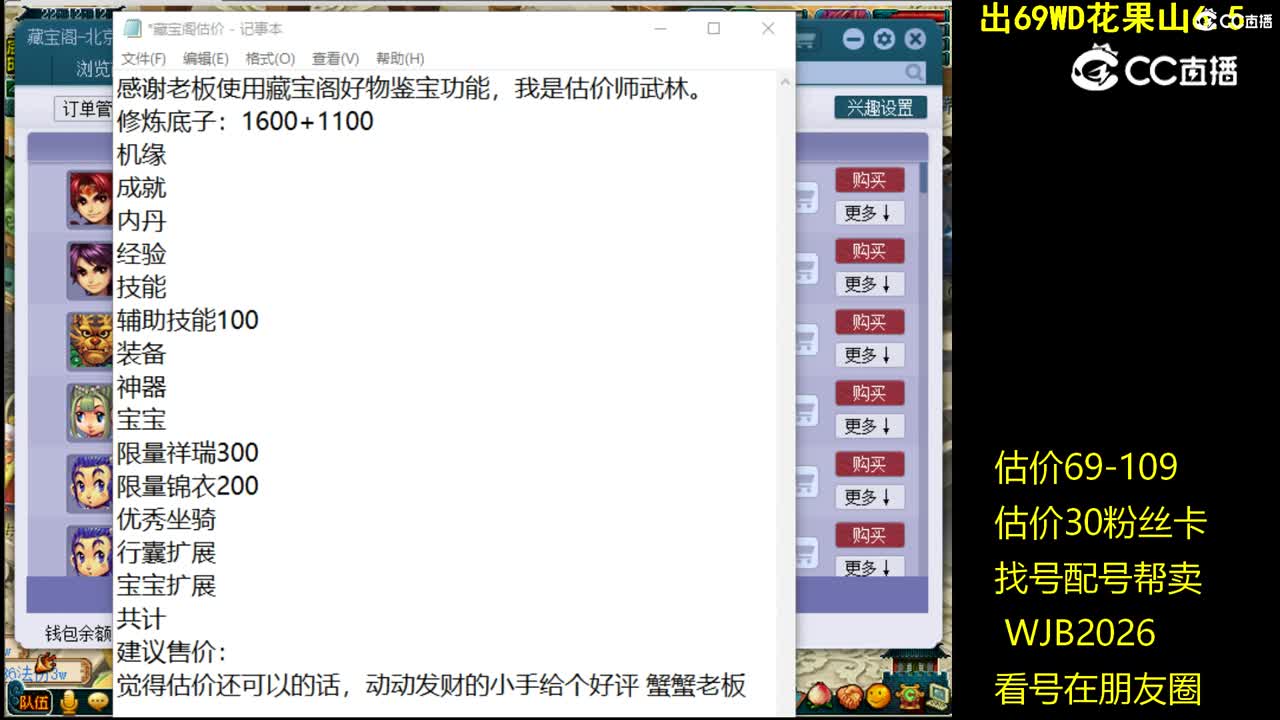Add the tiger-head character listing to cart
Image resolution: width=1280 pixels, height=720 pixels.
pyautogui.click(x=806, y=340)
